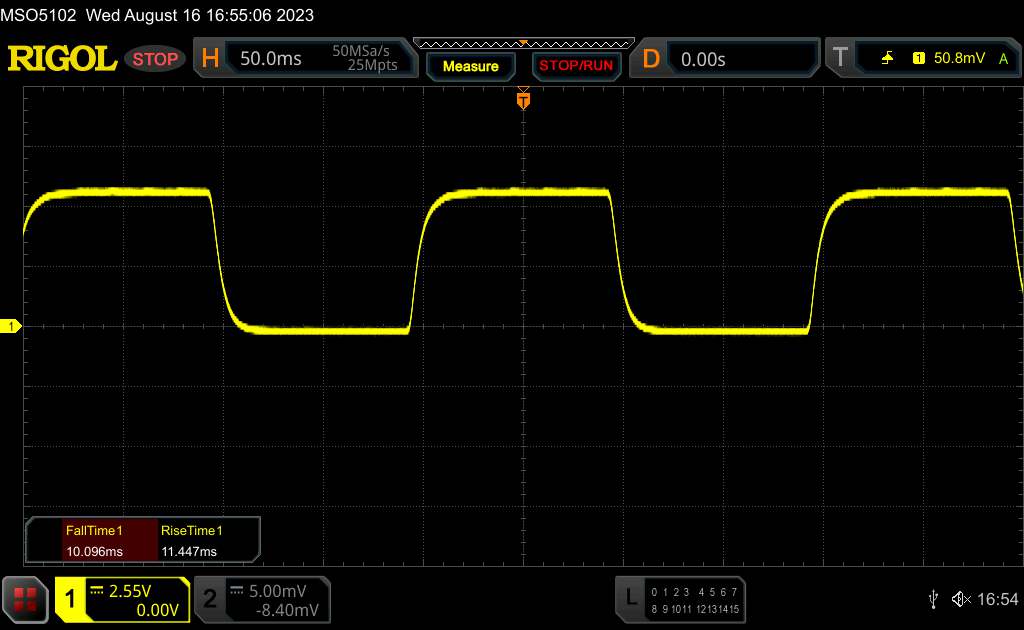Click the 10.096ms fall time value

coord(94,552)
